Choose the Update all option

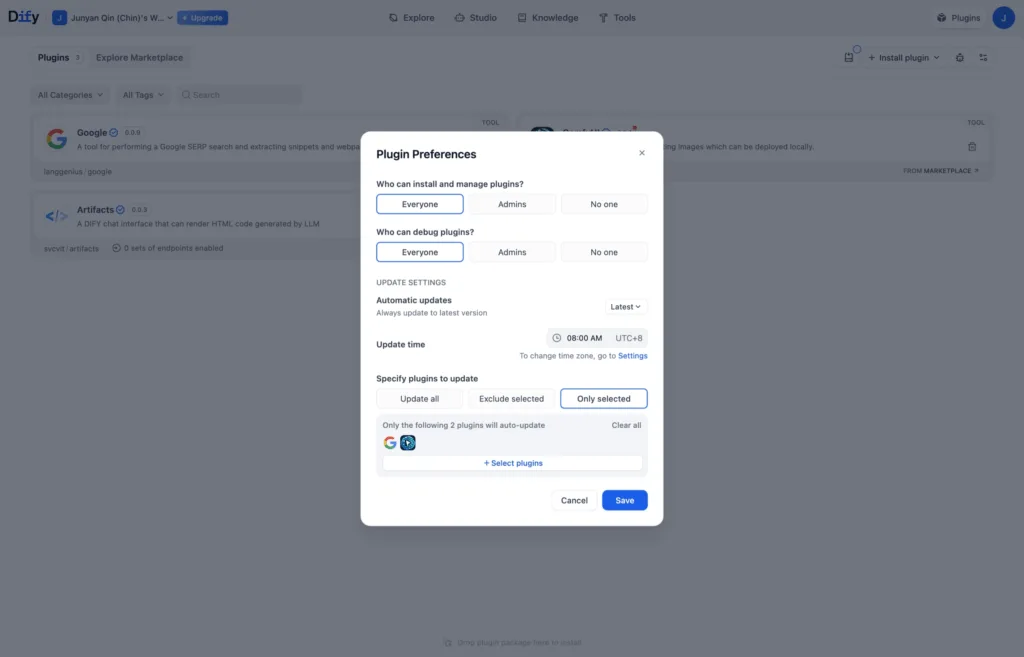pos(420,398)
